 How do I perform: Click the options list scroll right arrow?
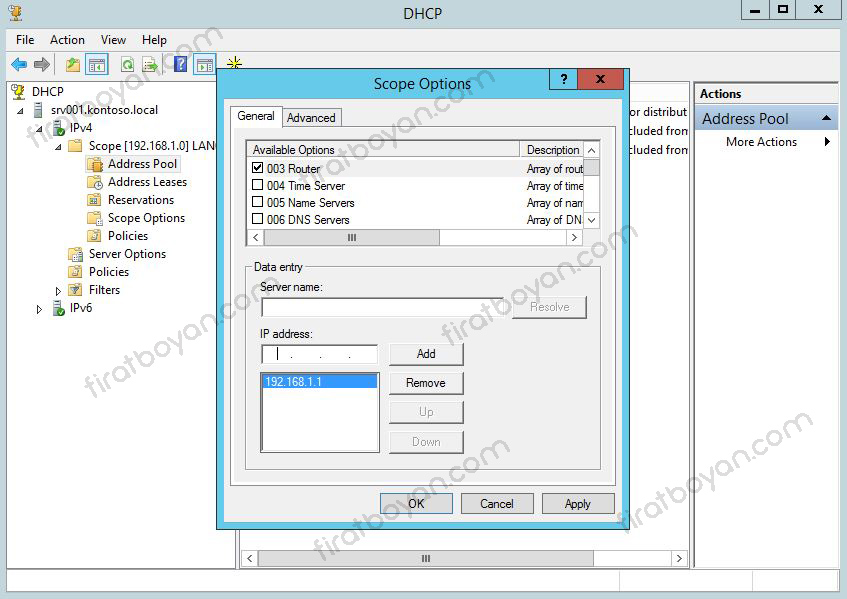(x=574, y=237)
